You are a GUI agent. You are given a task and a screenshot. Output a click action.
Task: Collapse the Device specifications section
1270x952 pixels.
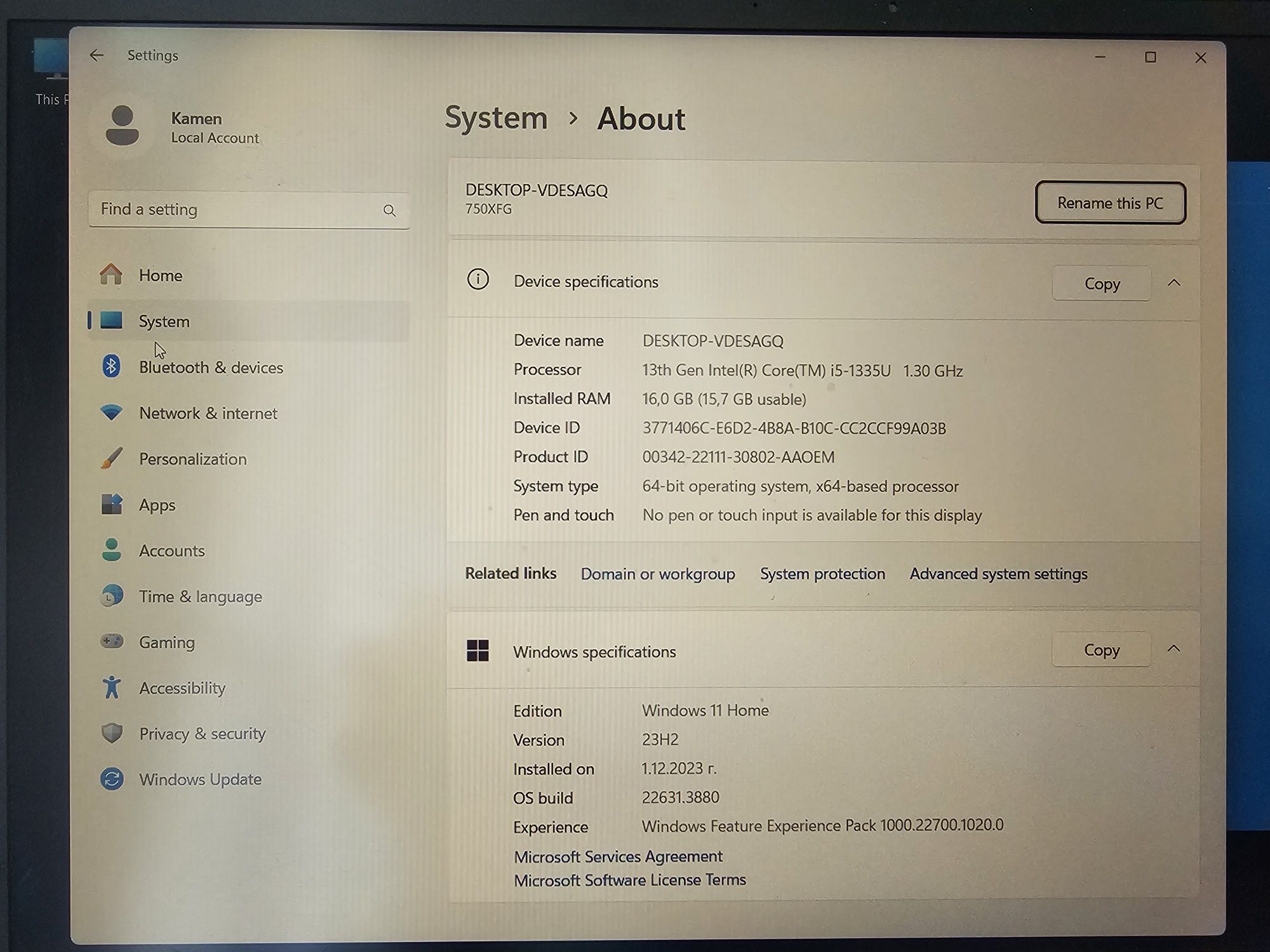[1174, 282]
